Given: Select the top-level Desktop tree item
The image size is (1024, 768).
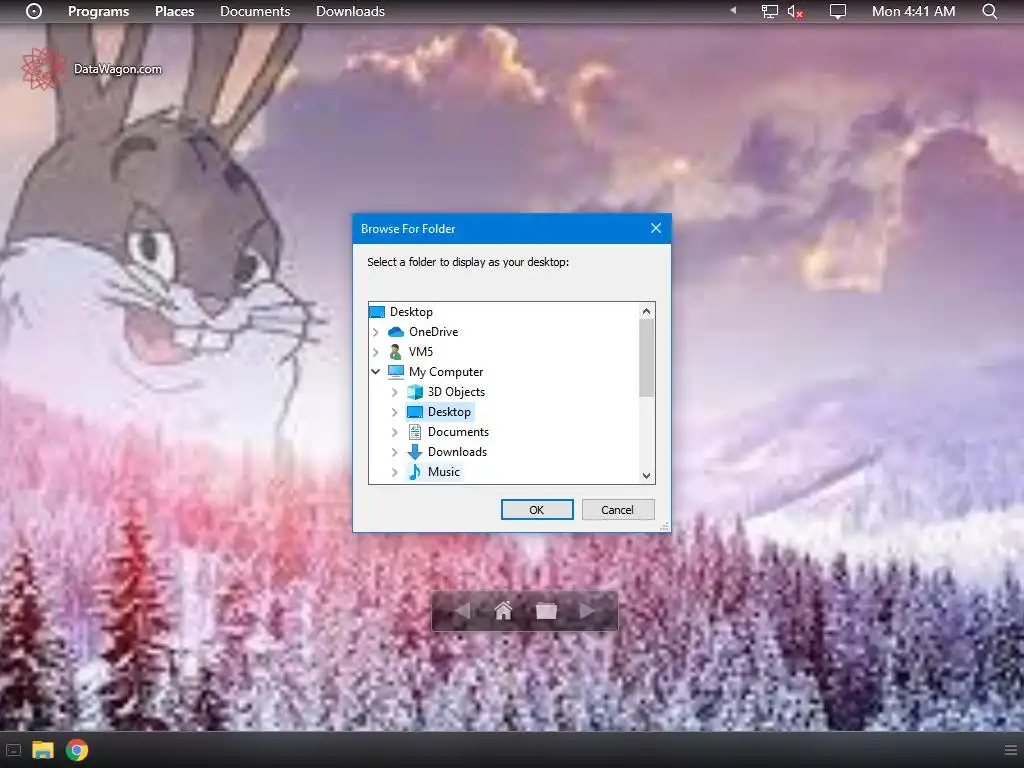Looking at the screenshot, I should click(x=411, y=312).
